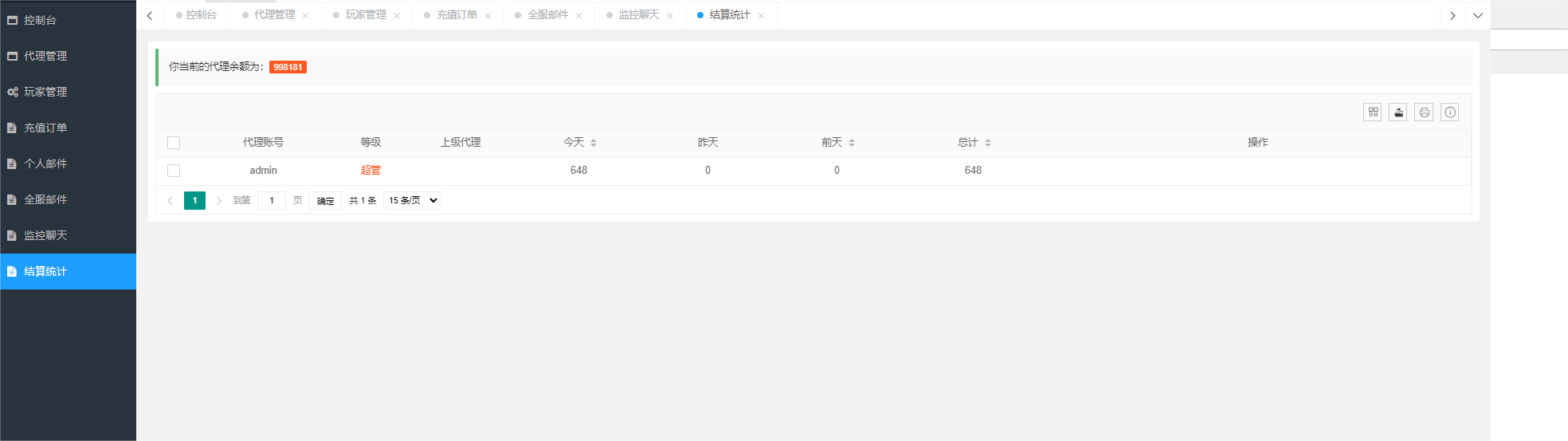Click page number 1 button
This screenshot has width=1568, height=441.
(194, 201)
